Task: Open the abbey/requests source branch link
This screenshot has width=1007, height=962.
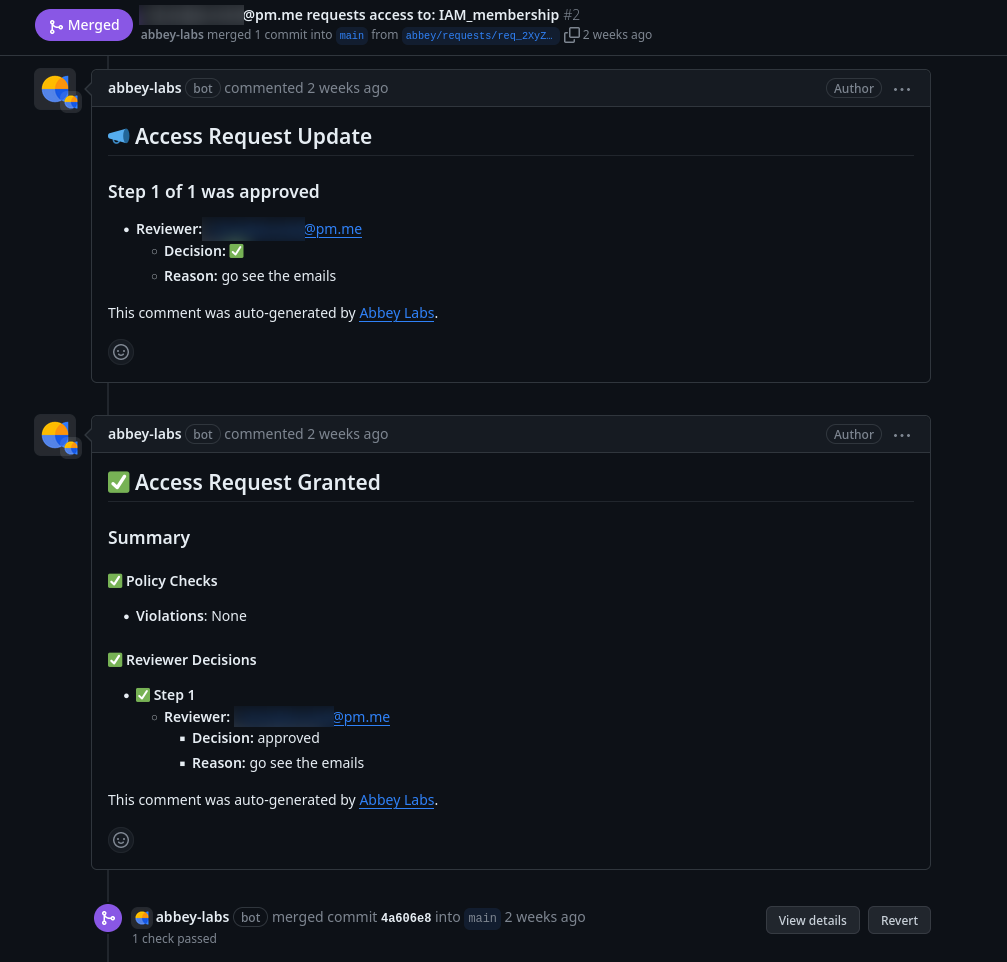Action: point(479,35)
